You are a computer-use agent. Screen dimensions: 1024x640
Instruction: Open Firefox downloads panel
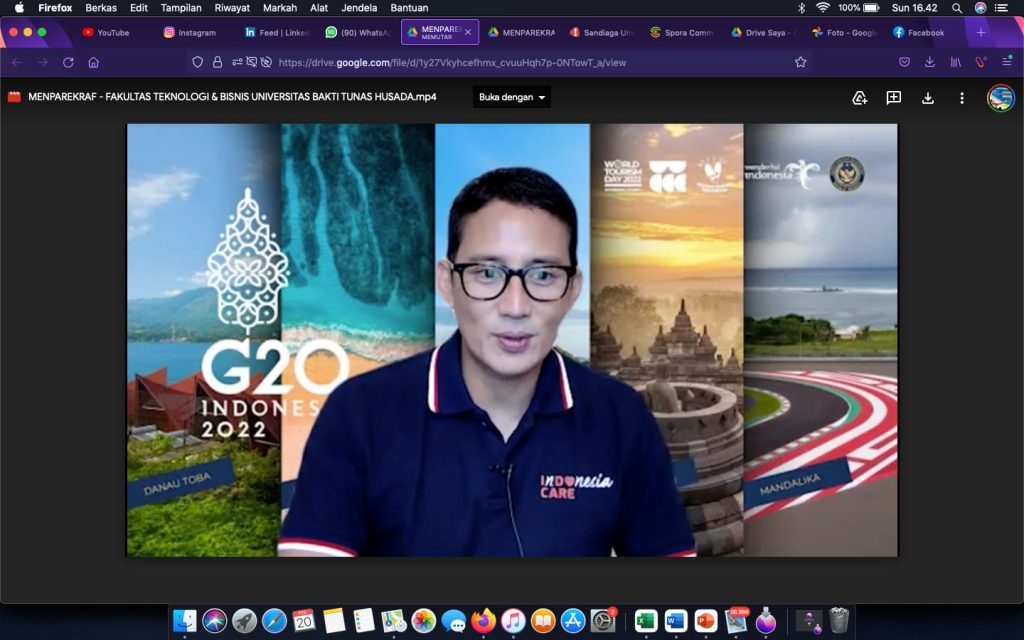point(929,62)
